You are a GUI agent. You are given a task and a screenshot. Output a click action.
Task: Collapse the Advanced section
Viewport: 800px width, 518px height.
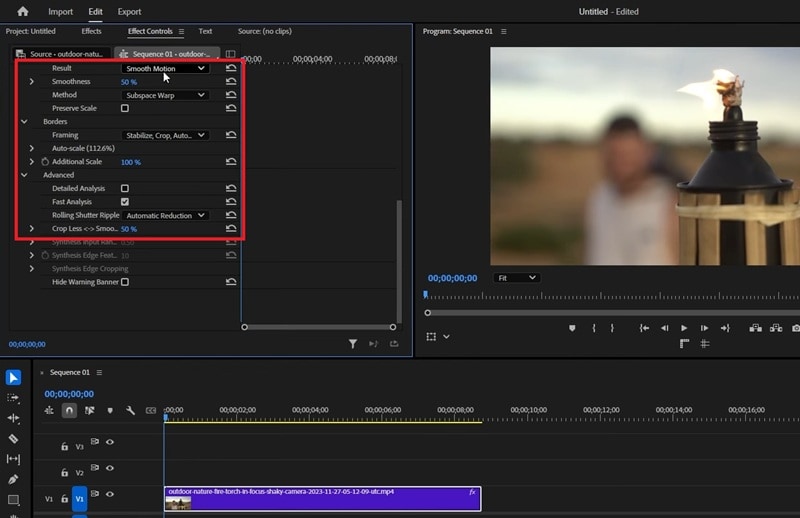pyautogui.click(x=24, y=175)
